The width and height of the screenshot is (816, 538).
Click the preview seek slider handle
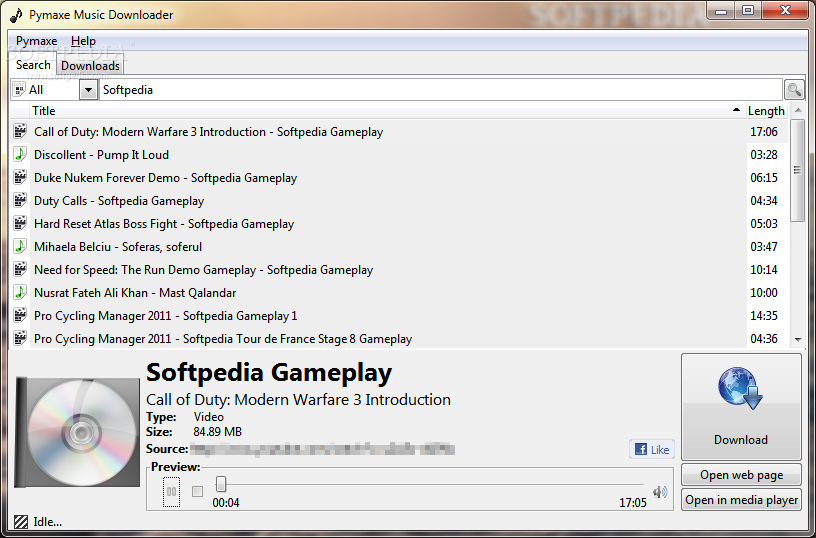tap(221, 484)
